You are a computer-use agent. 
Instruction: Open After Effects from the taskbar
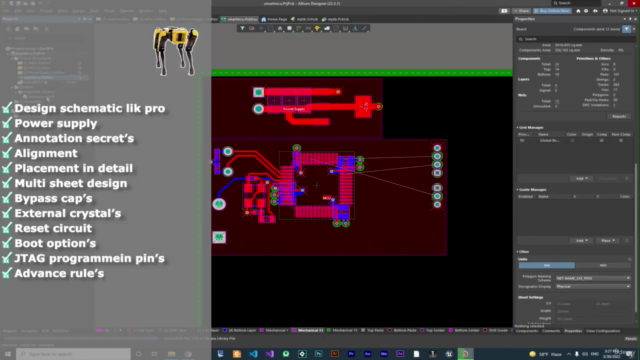pos(400,354)
